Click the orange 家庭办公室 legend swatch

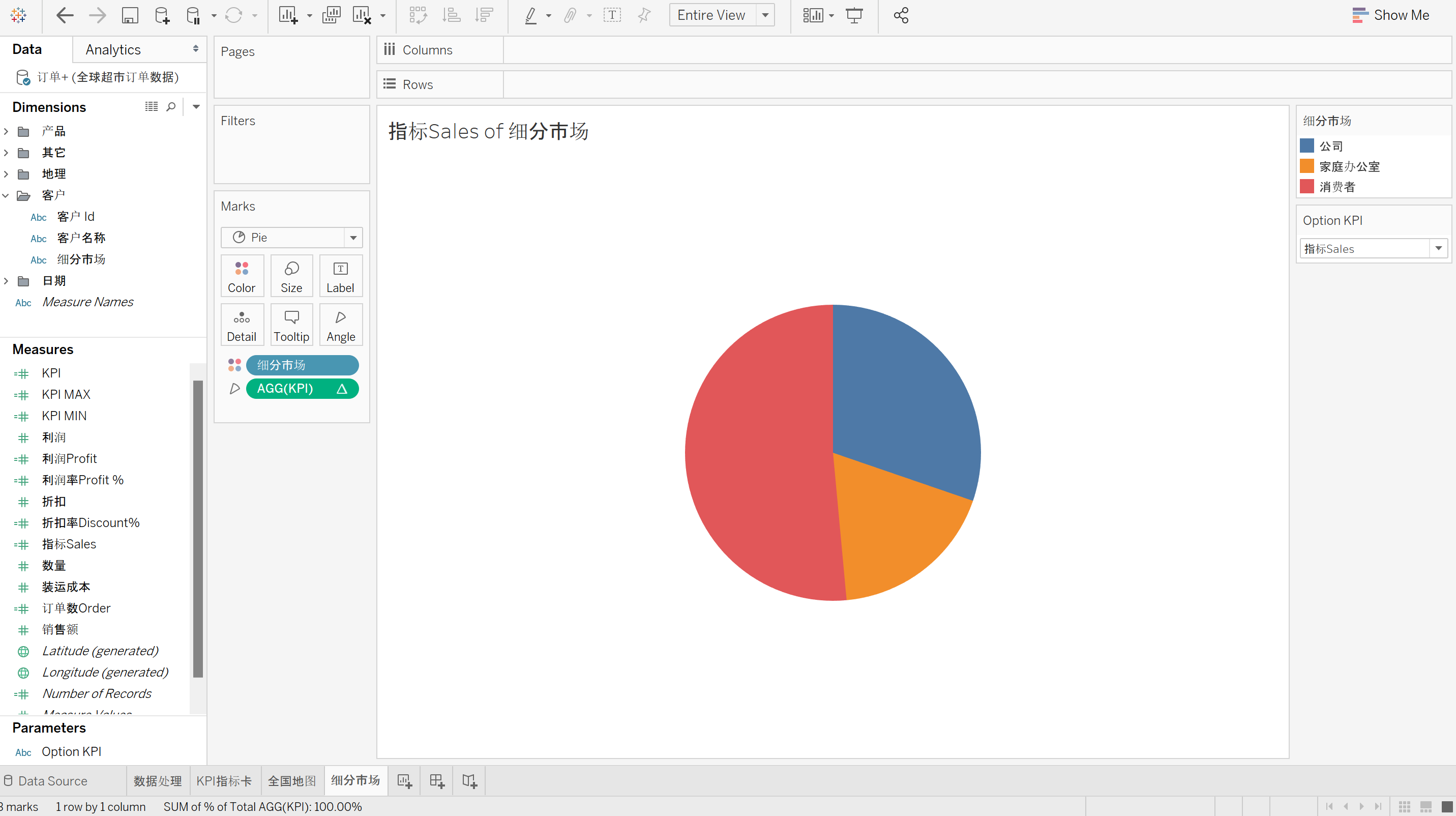[1307, 166]
